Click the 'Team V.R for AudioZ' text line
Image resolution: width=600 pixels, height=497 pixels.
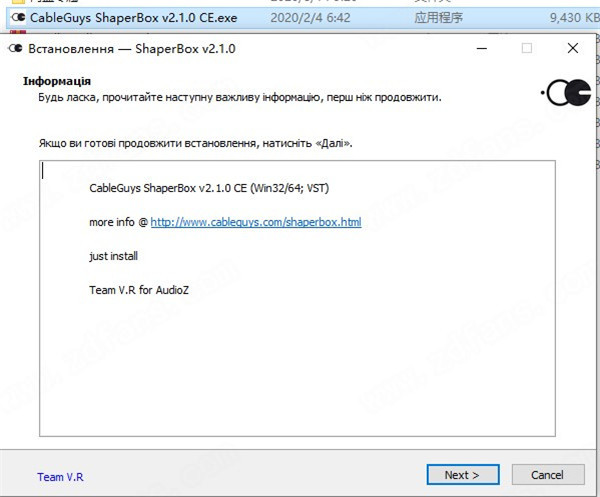[139, 290]
